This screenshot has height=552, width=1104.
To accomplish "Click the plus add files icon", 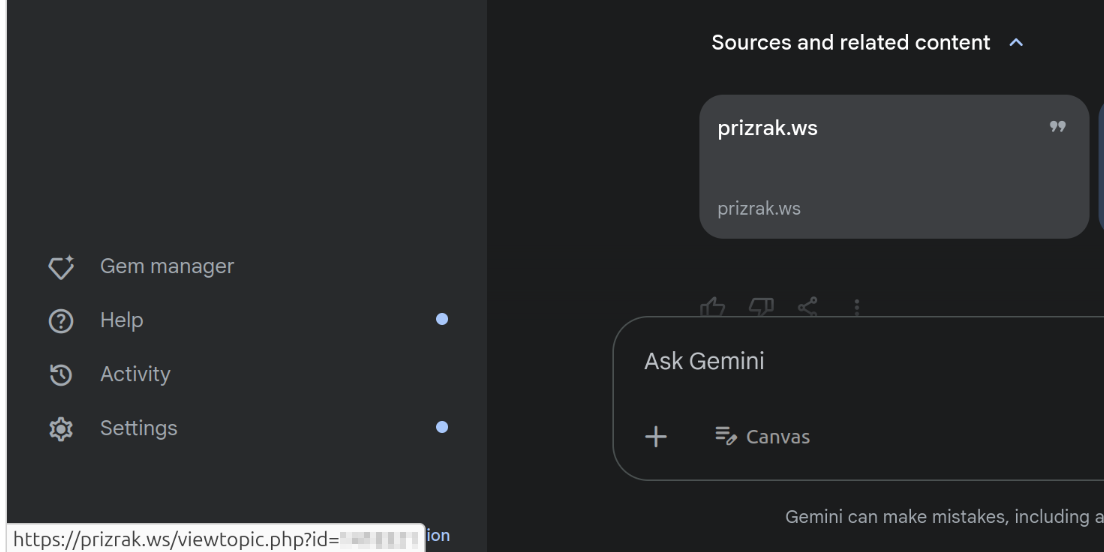I will point(656,437).
